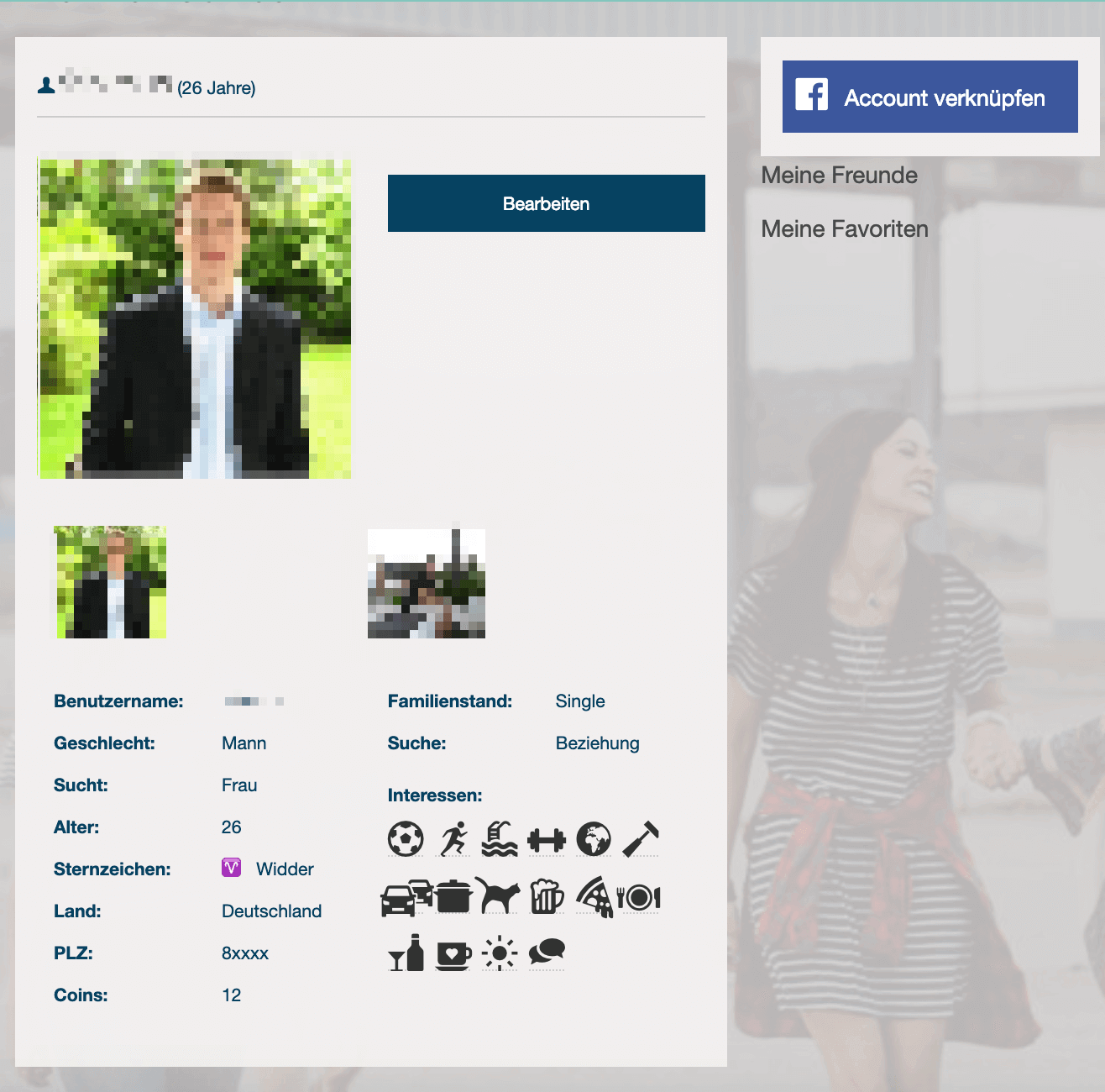
Task: Click the coffee cup with heart icon
Action: pyautogui.click(x=453, y=954)
